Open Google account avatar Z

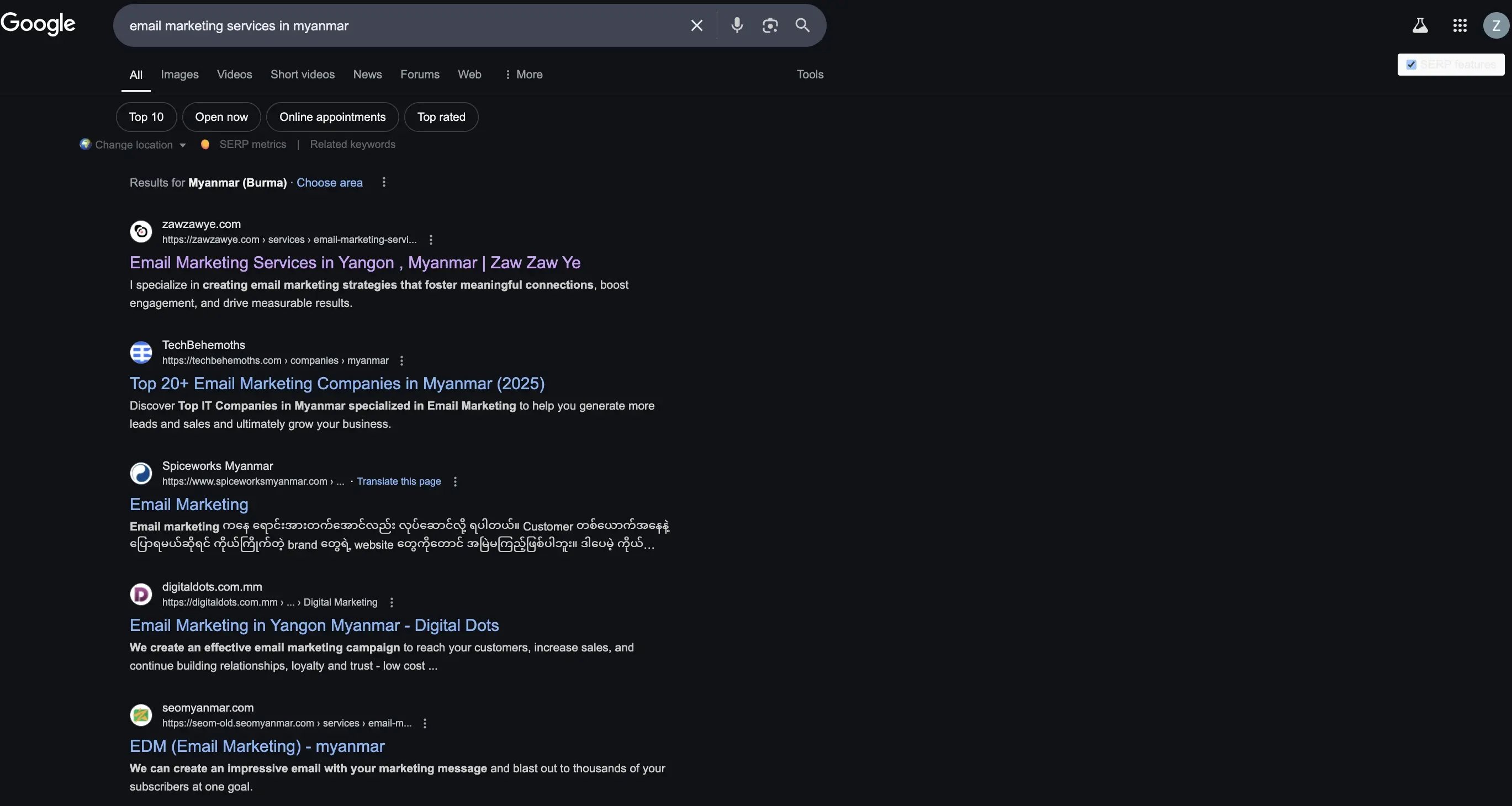click(1495, 26)
